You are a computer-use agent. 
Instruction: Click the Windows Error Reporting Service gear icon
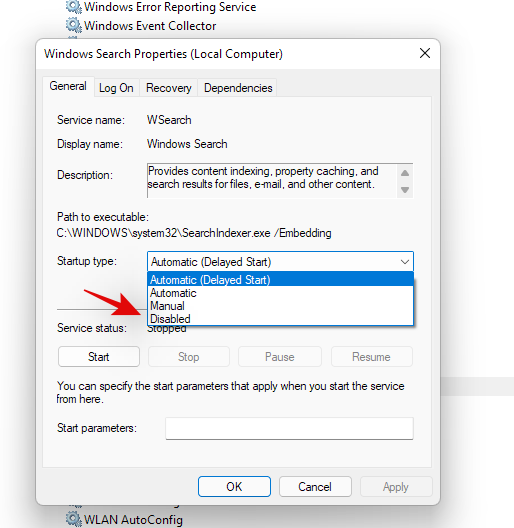coord(73,6)
